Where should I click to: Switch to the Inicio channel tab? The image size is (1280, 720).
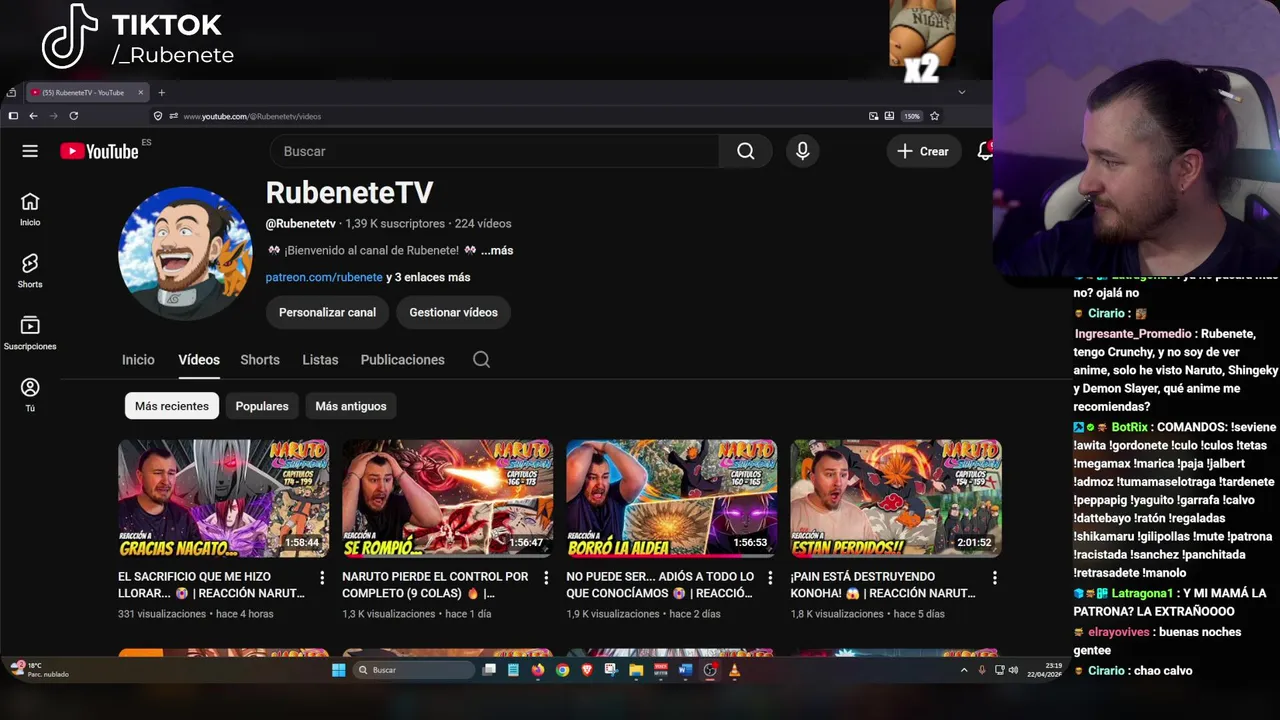(x=138, y=359)
